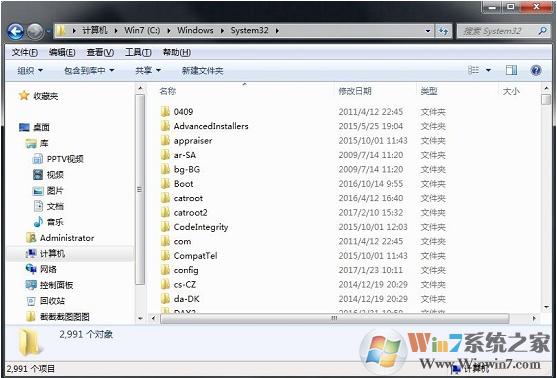The height and width of the screenshot is (378, 557).
Task: Click the 新建文件夹 button
Action: click(x=202, y=70)
